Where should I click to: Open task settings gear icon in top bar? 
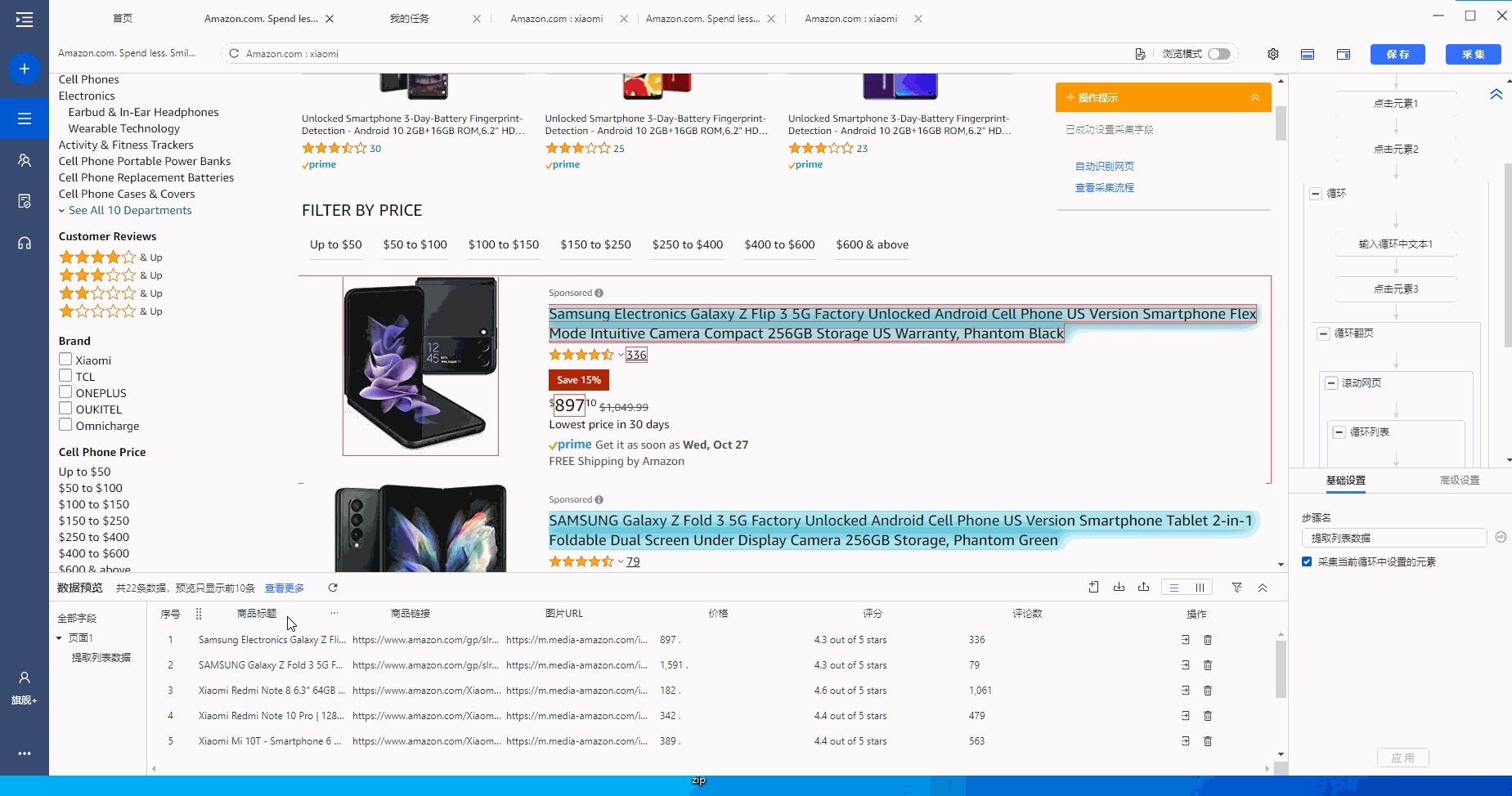click(1273, 54)
